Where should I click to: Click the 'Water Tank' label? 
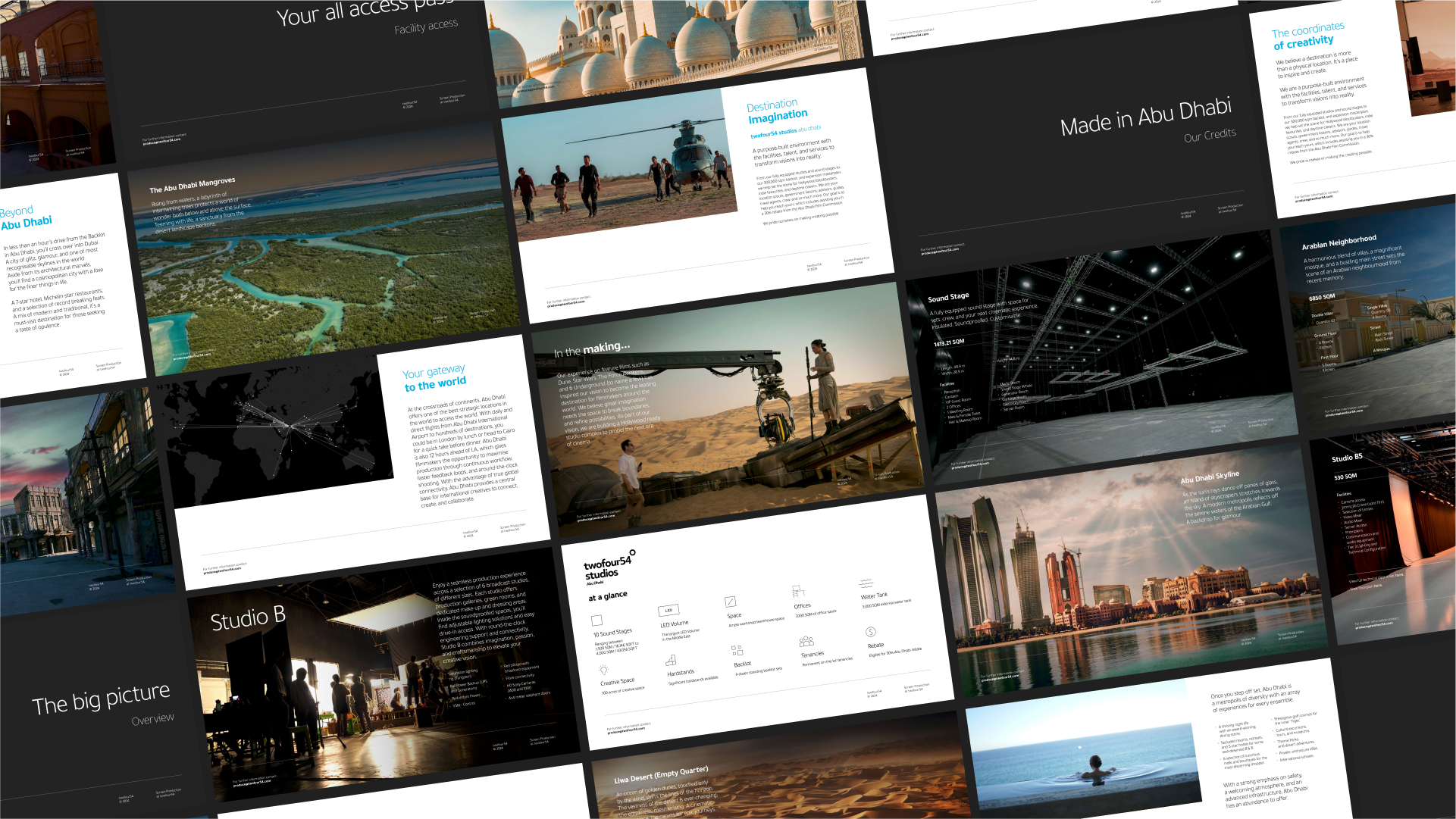[874, 596]
